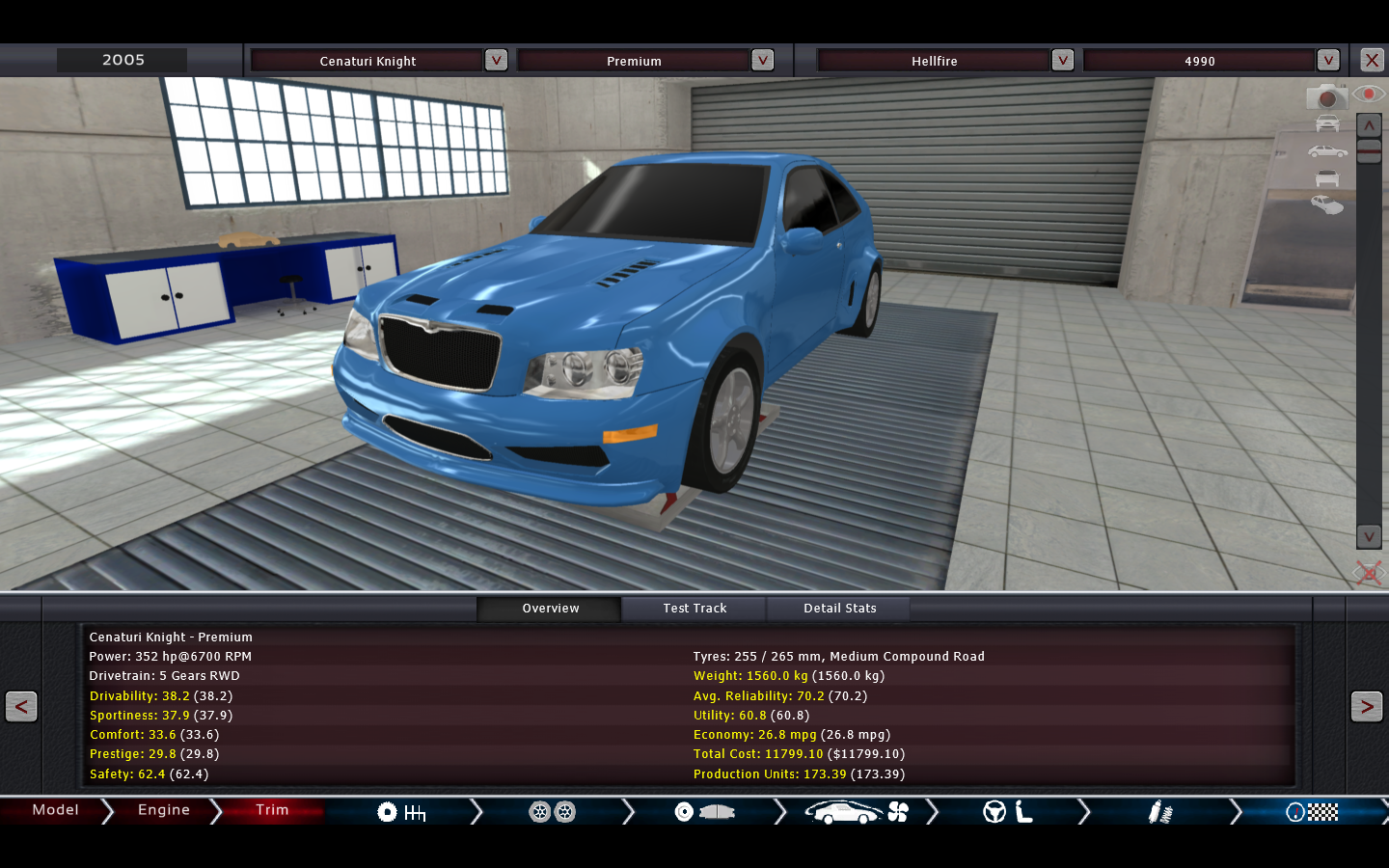Viewport: 1389px width, 868px height.
Task: Expand the Premium trim dropdown
Action: coord(762,61)
